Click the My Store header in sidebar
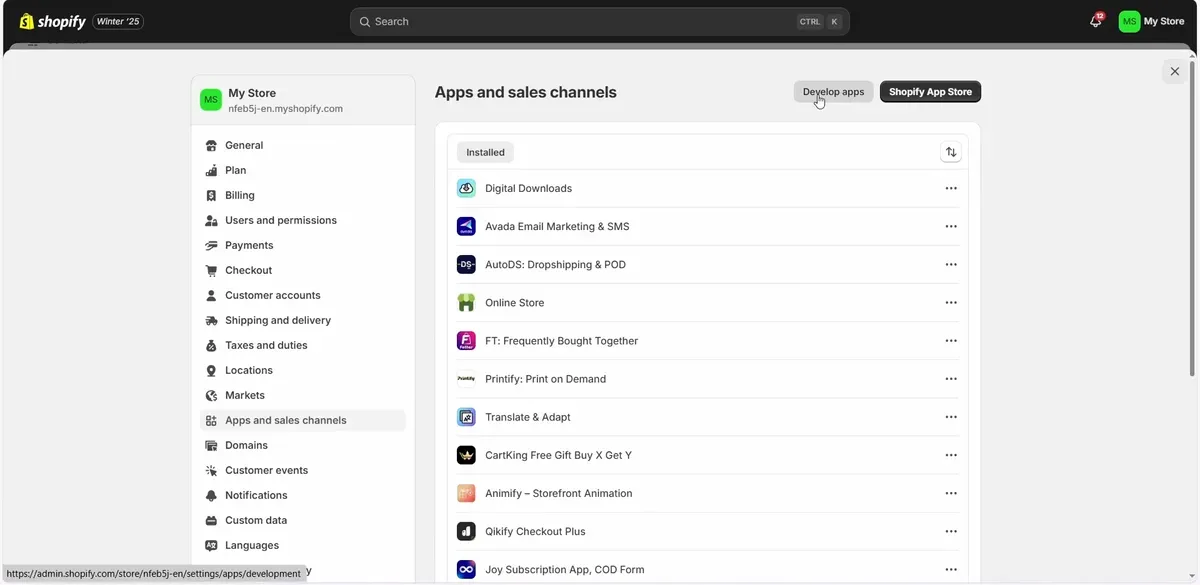Screen dimensions: 1200x585 (303, 100)
